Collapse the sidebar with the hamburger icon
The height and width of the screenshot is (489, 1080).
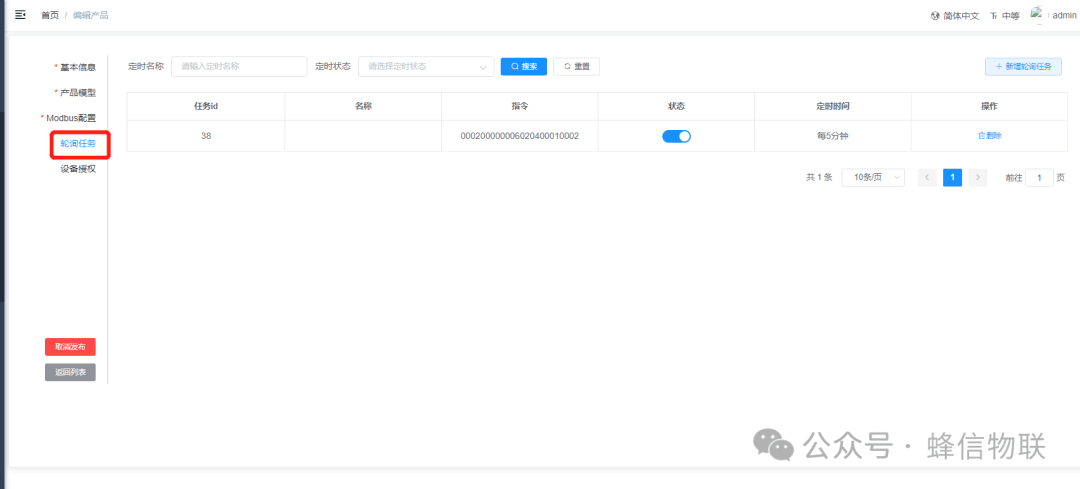[20, 14]
